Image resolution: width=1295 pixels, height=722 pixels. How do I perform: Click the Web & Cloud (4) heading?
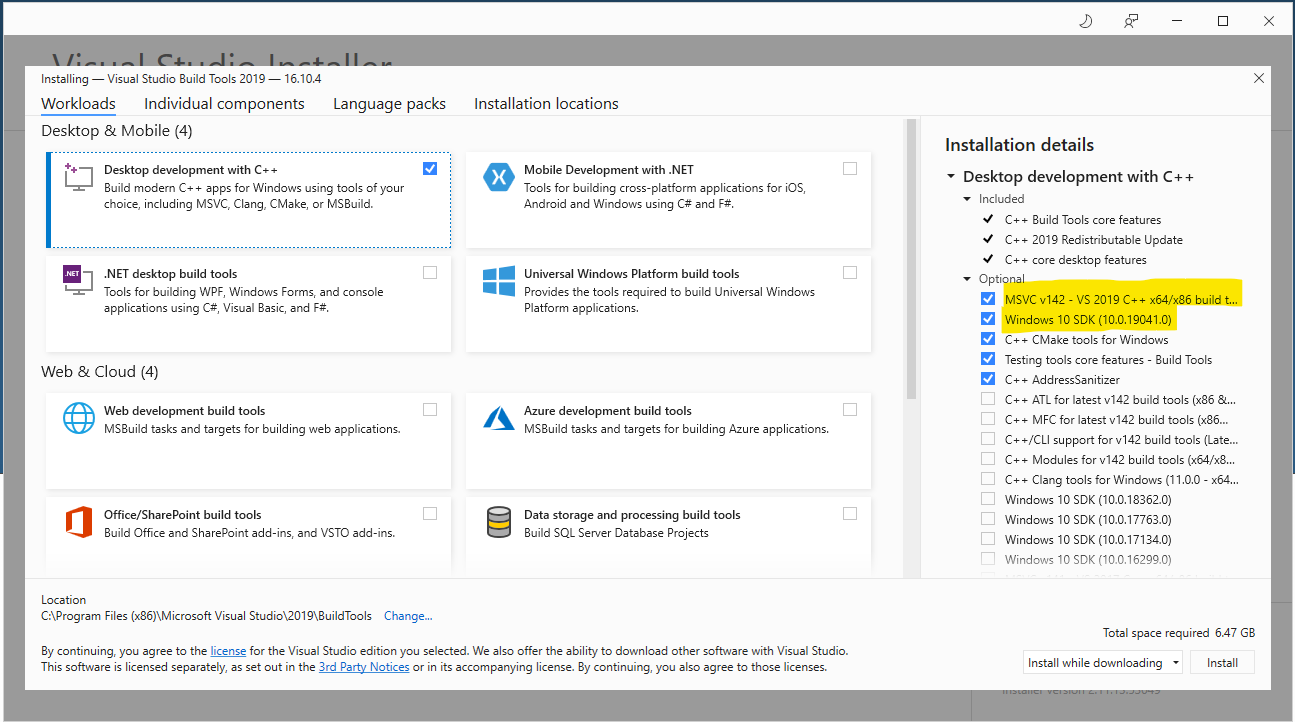point(100,372)
